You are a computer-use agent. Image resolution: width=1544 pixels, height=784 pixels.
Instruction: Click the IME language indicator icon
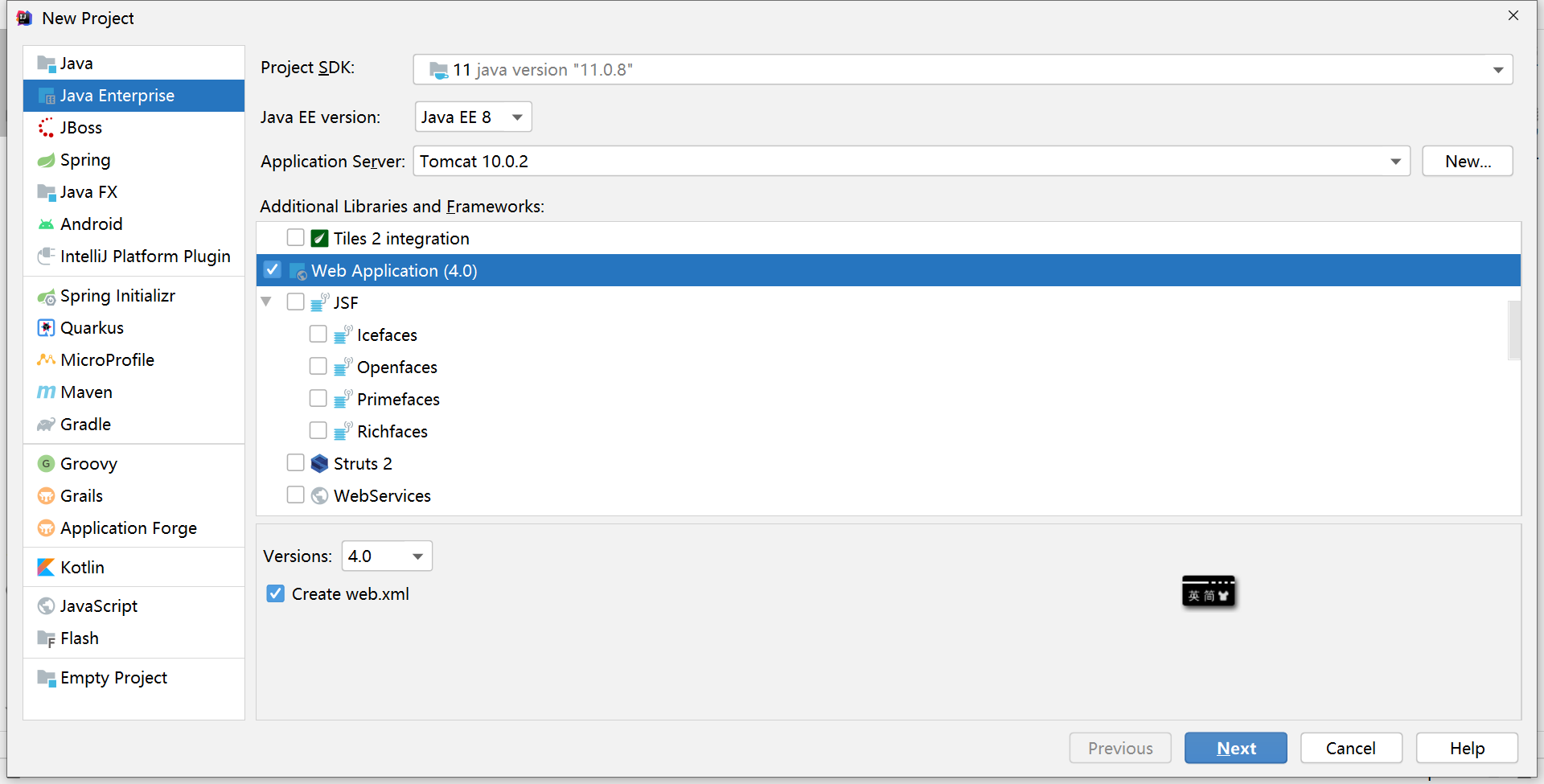click(1209, 592)
